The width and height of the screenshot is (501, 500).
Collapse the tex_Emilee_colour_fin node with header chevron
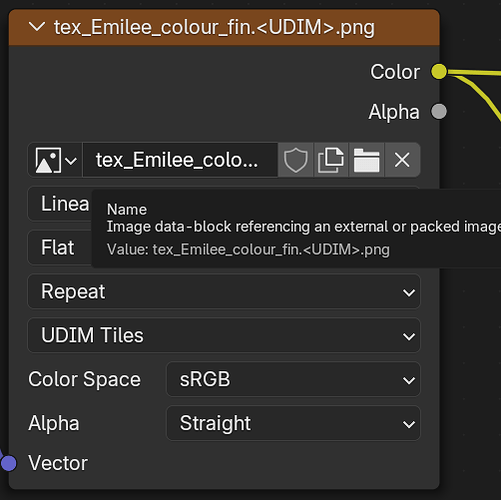coord(37,27)
